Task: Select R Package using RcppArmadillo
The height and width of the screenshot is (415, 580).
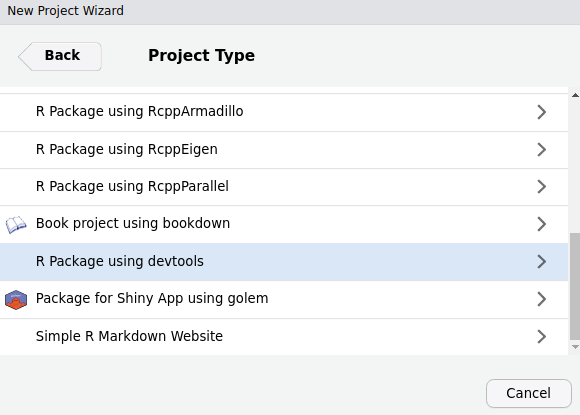Action: 284,112
